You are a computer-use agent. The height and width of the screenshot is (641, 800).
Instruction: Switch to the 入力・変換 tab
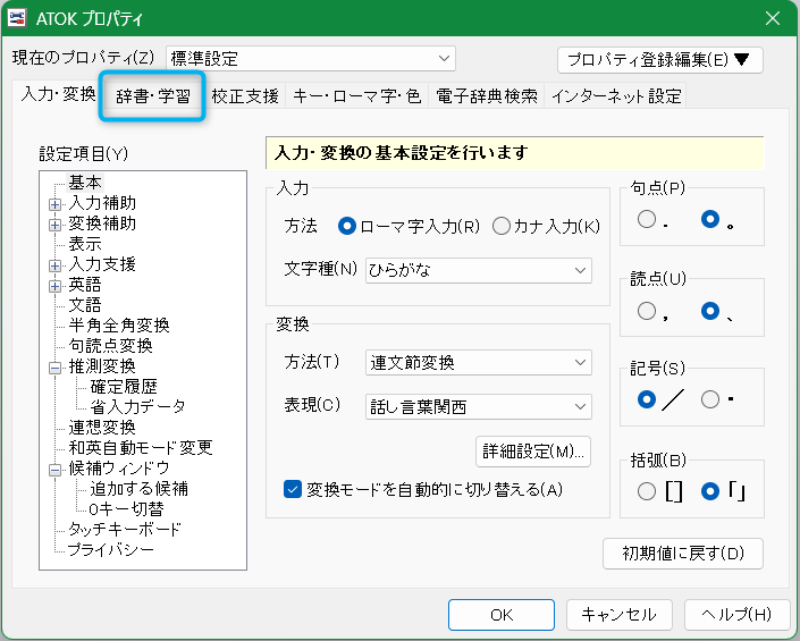[x=58, y=94]
